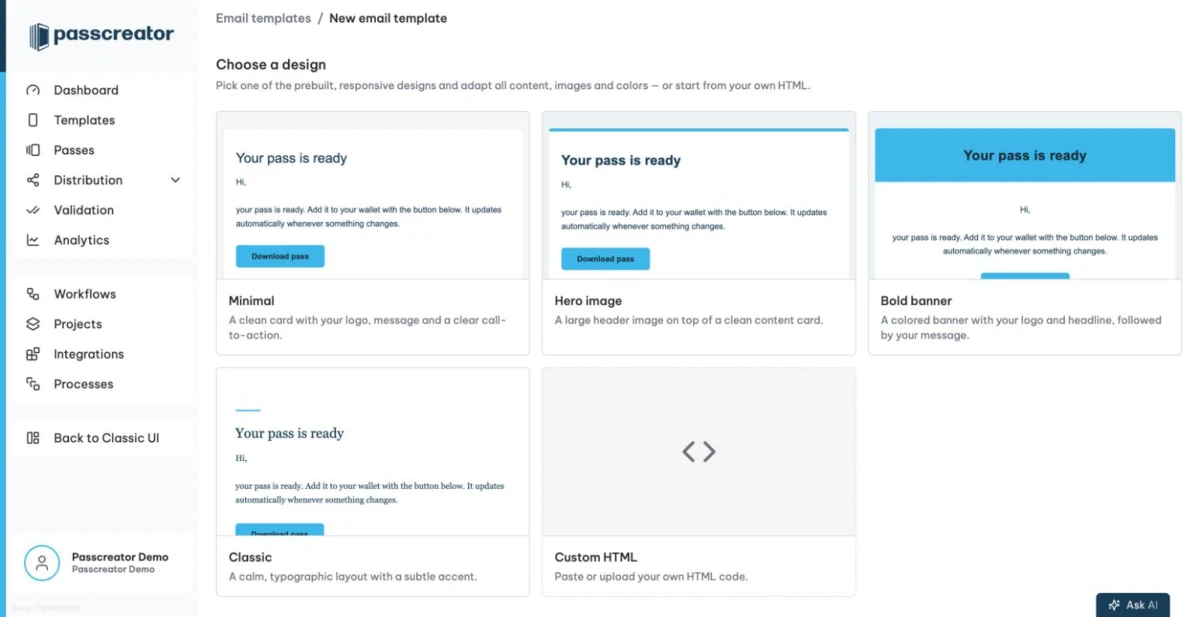Choose the Custom HTML card title

596,557
